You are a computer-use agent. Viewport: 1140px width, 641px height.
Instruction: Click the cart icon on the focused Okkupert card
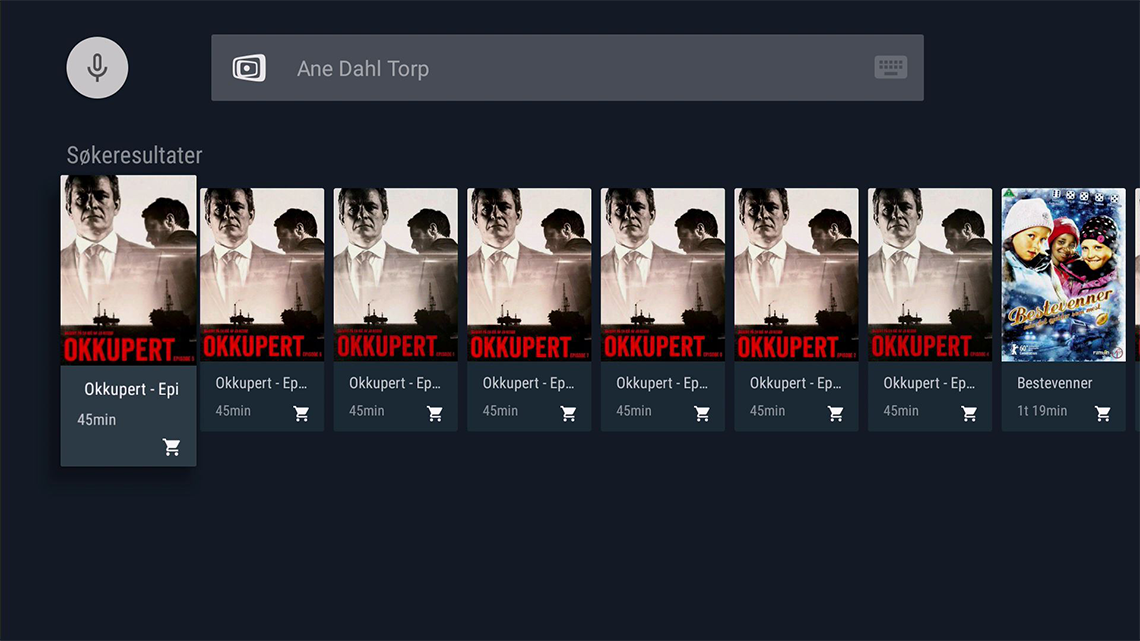[172, 447]
